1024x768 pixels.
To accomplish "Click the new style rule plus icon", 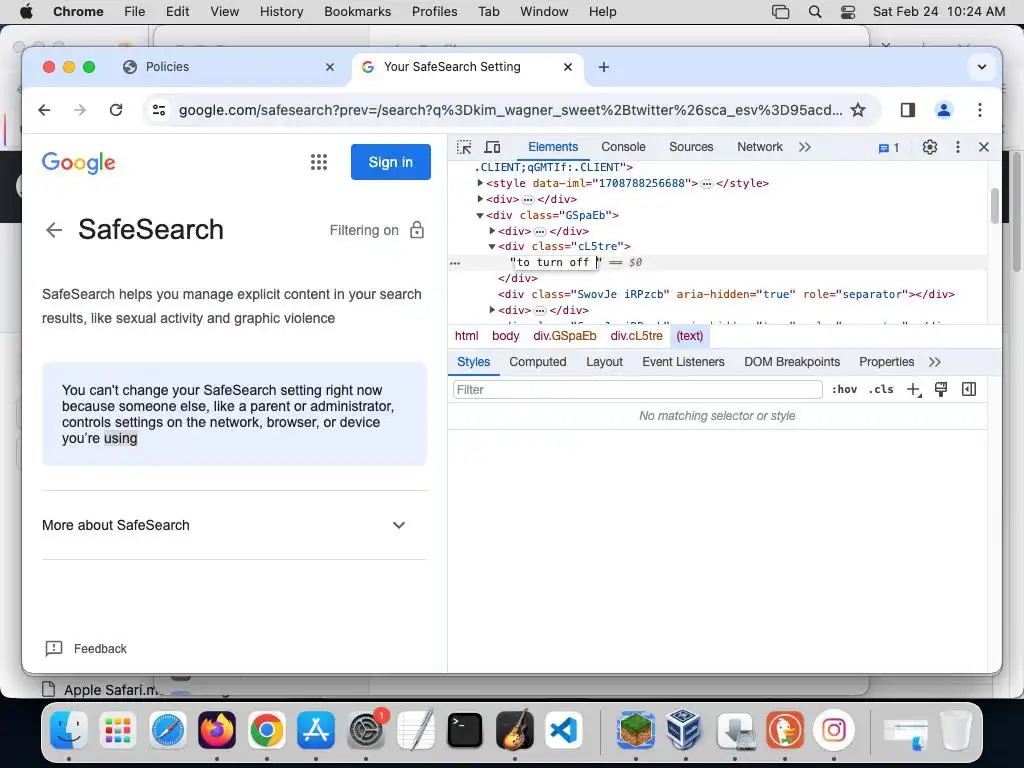I will click(914, 390).
